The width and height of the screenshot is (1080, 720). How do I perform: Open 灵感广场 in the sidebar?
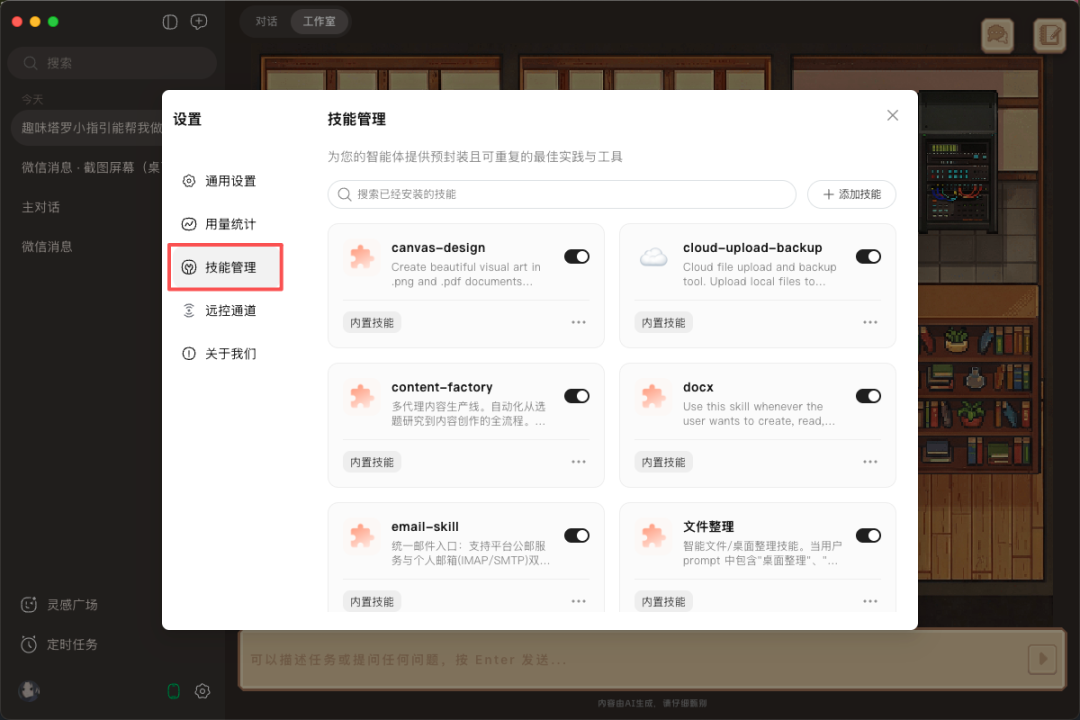point(59,605)
